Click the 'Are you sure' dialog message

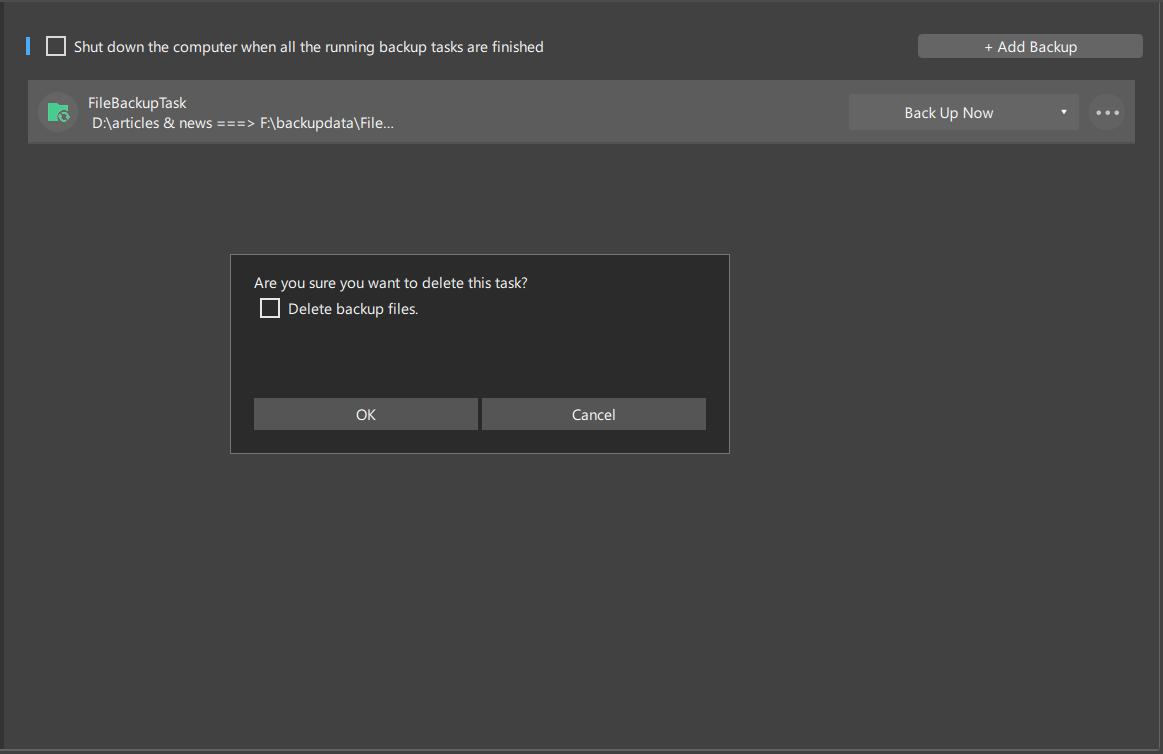391,283
